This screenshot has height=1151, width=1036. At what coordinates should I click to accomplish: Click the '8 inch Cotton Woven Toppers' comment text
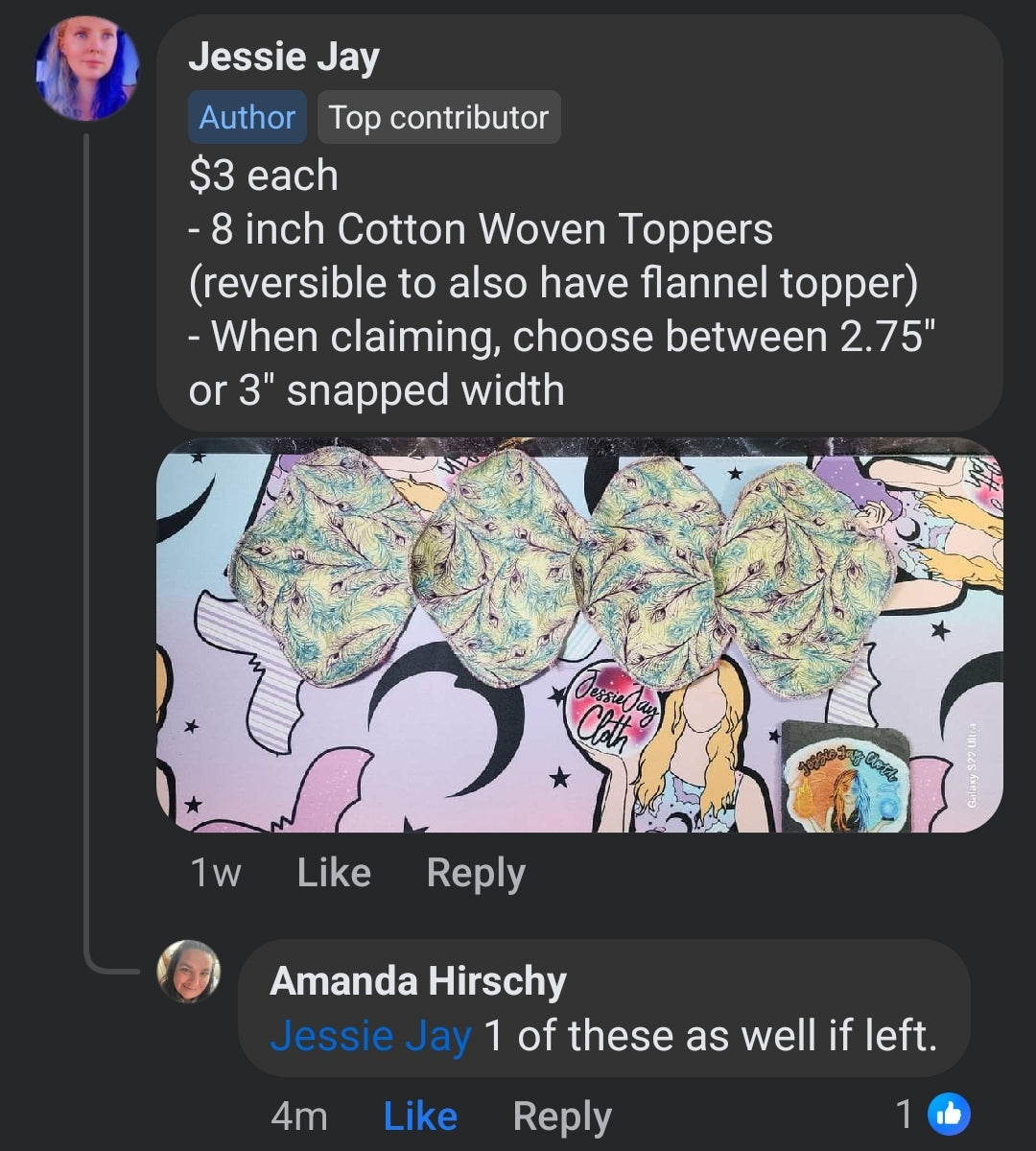(491, 229)
